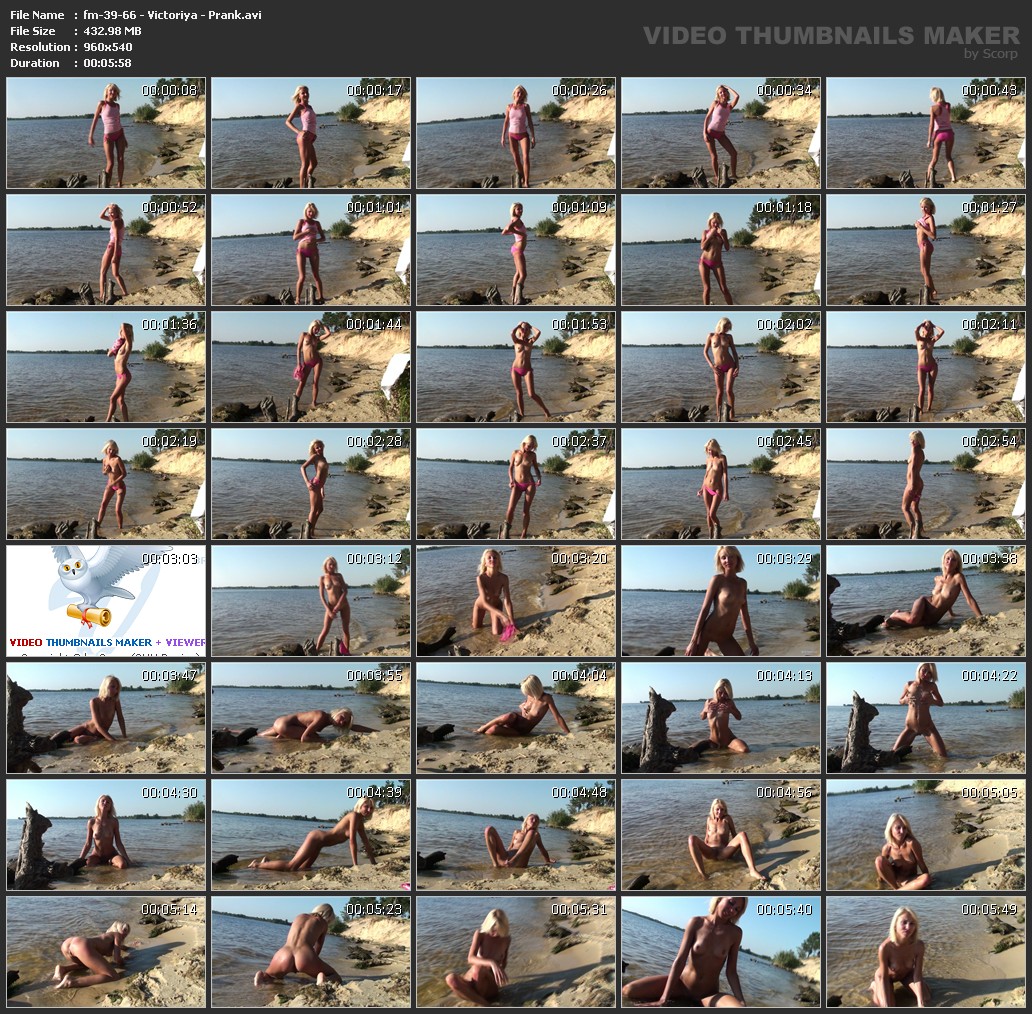The width and height of the screenshot is (1032, 1014).
Task: Open the thumbnail at timestamp 00:00:26
Action: coord(516,133)
